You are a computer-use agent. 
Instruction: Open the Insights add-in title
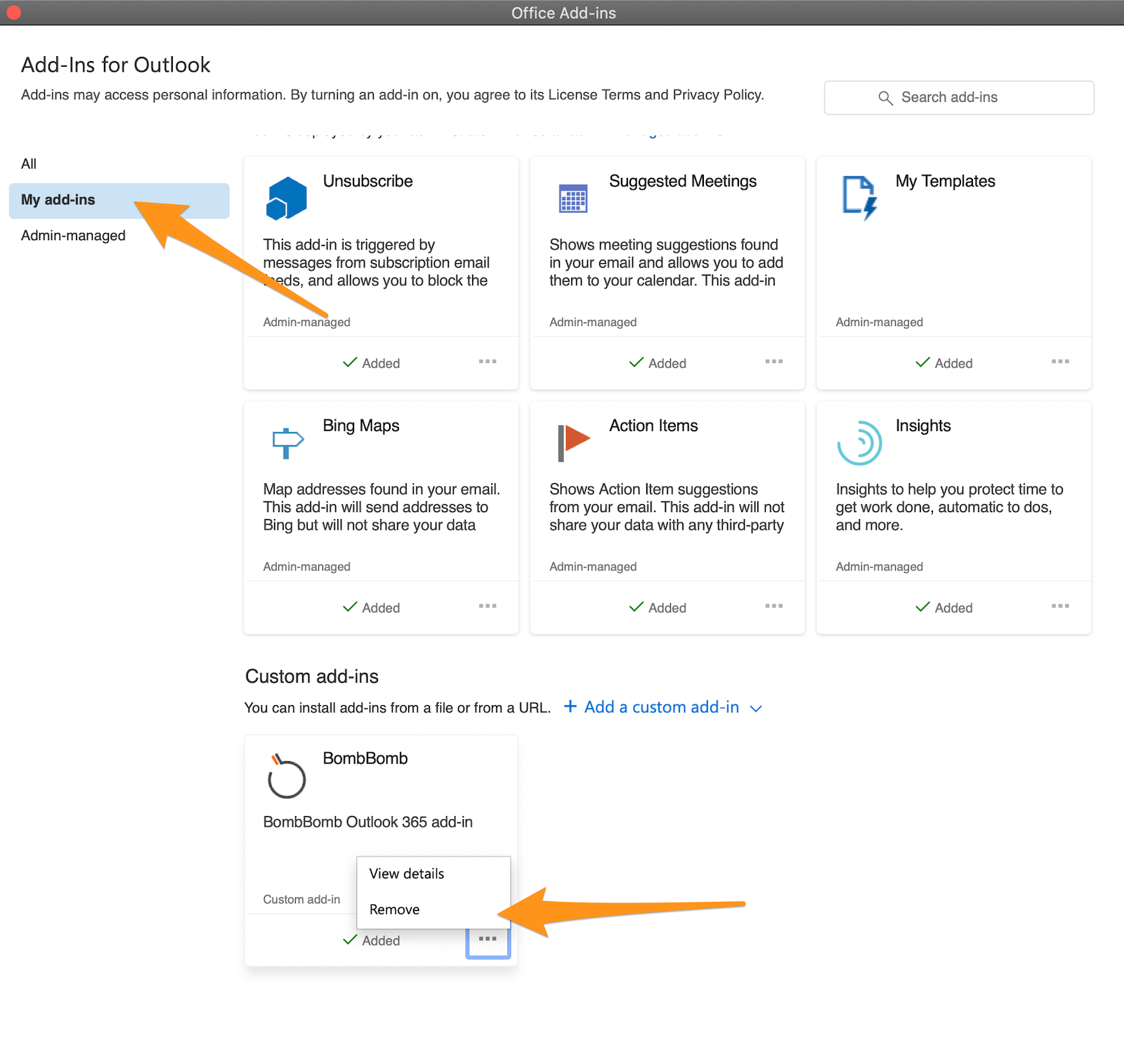click(x=923, y=426)
